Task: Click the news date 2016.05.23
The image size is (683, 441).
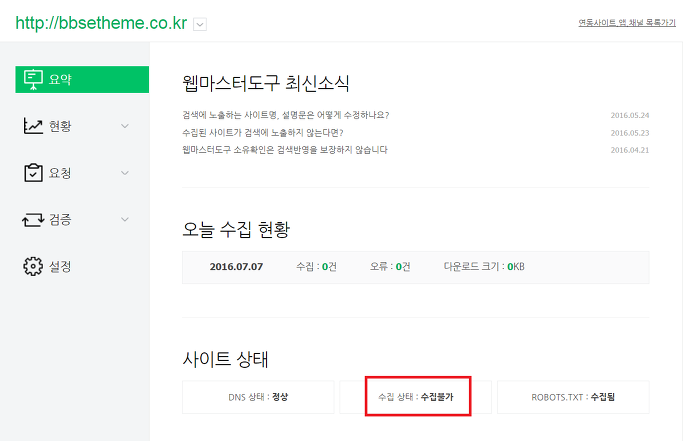Action: 630,133
